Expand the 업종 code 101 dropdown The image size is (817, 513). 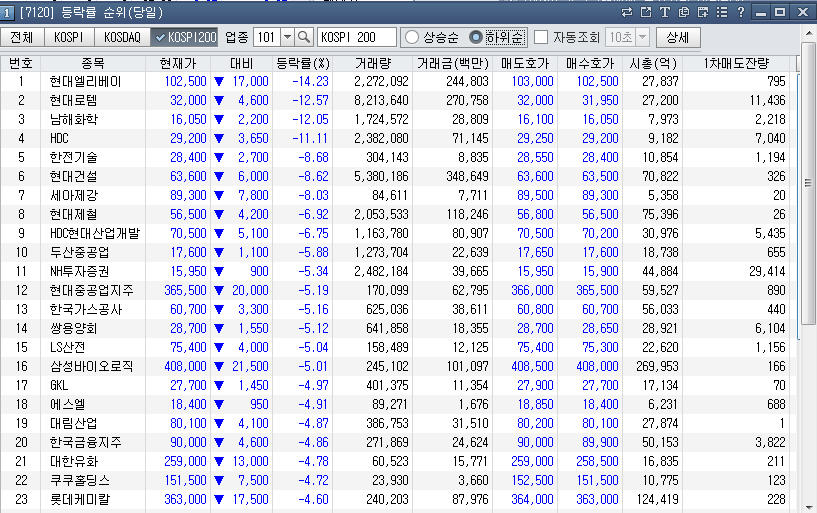coord(287,37)
